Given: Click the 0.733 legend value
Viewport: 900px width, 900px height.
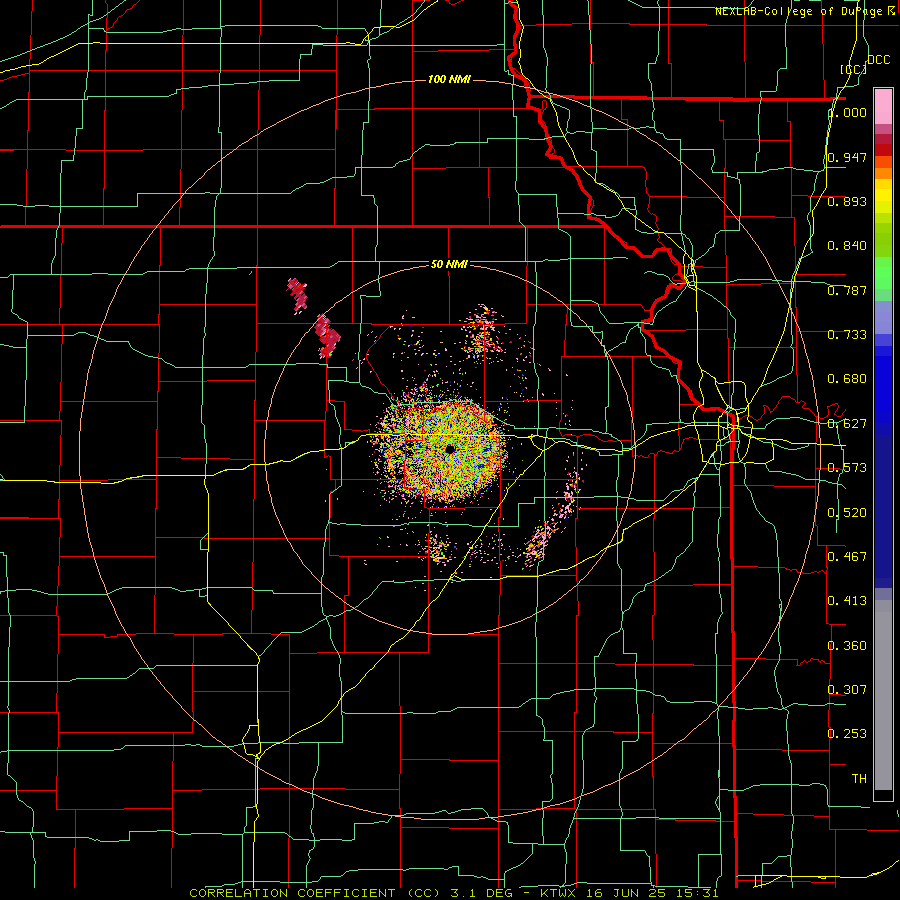Looking at the screenshot, I should pyautogui.click(x=847, y=335).
